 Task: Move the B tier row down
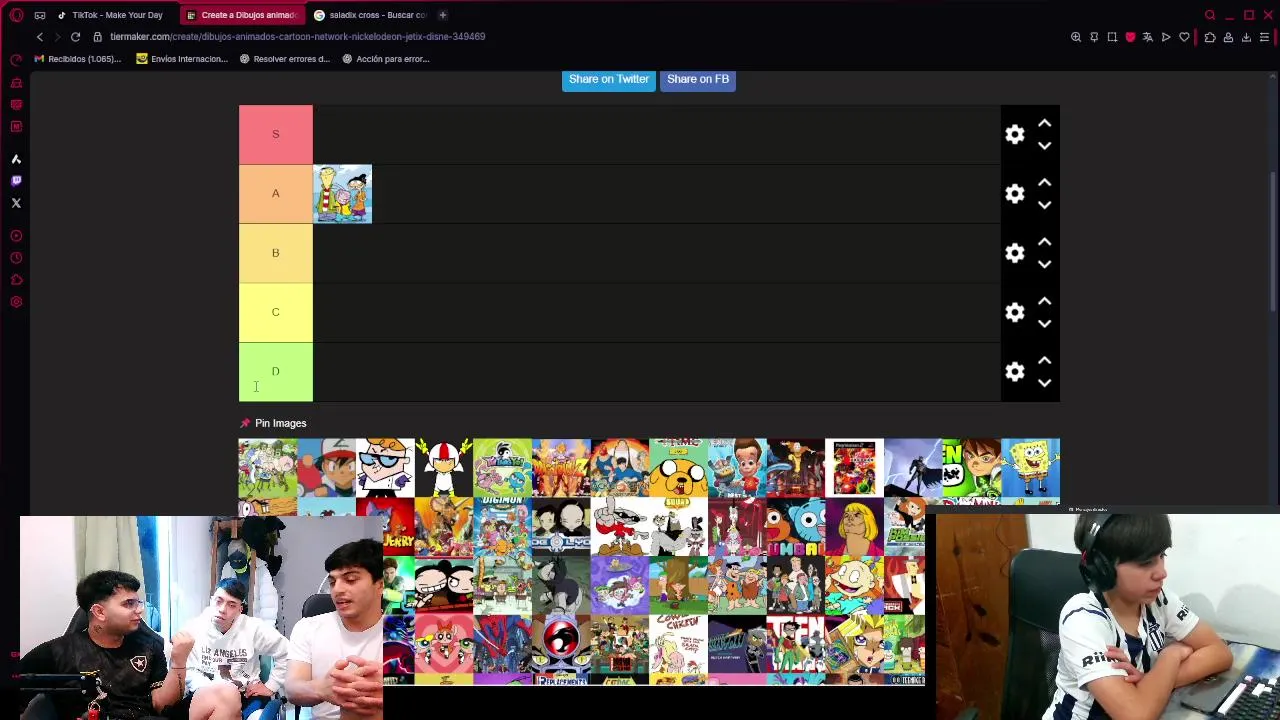pos(1044,265)
